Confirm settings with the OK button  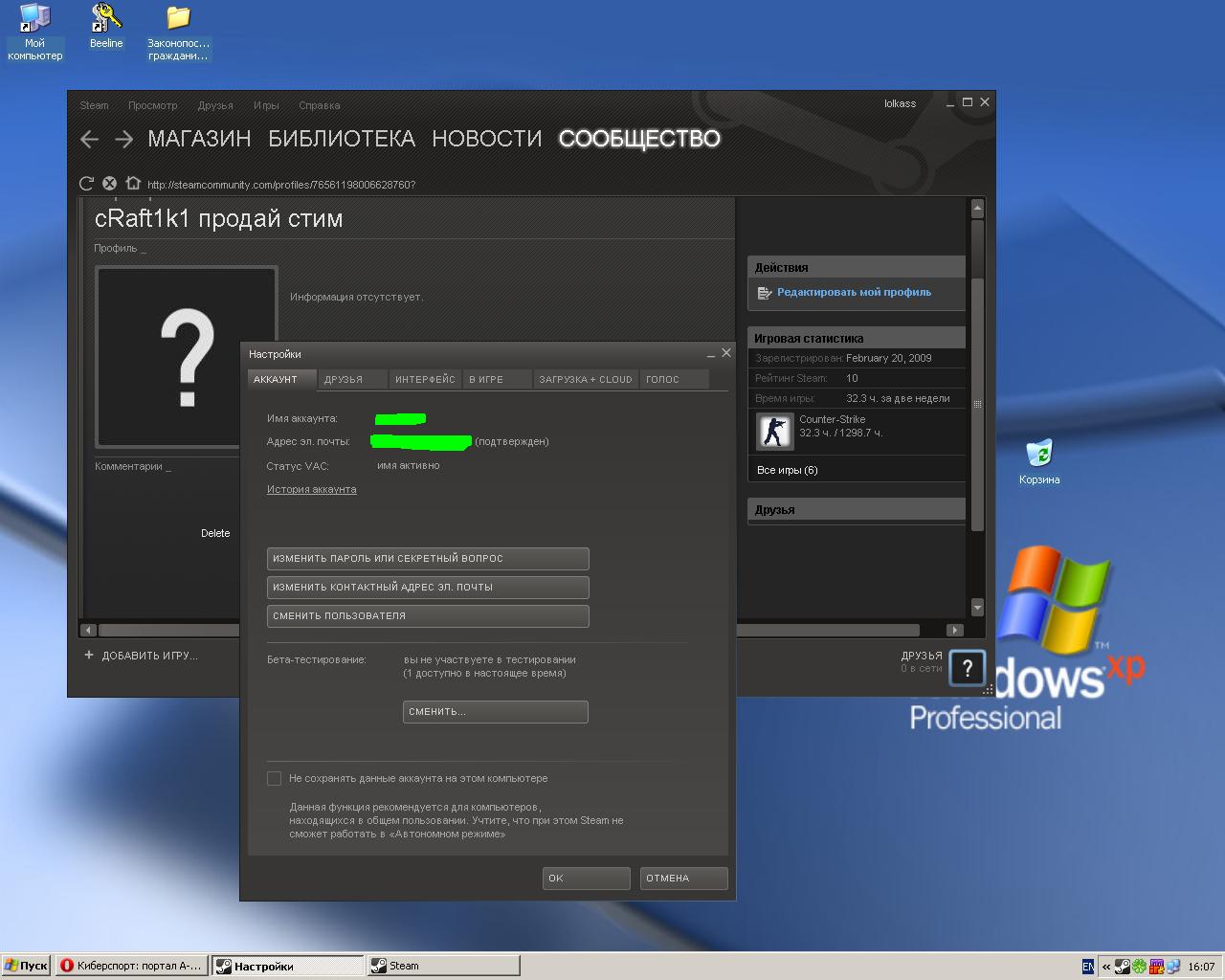[586, 879]
